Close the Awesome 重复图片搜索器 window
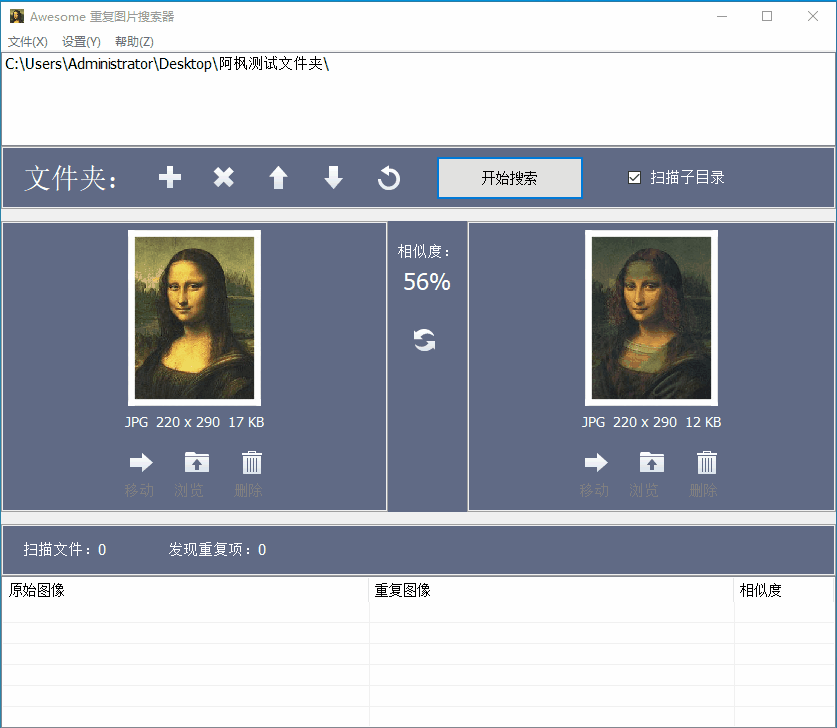Image resolution: width=837 pixels, height=728 pixels. [x=813, y=17]
